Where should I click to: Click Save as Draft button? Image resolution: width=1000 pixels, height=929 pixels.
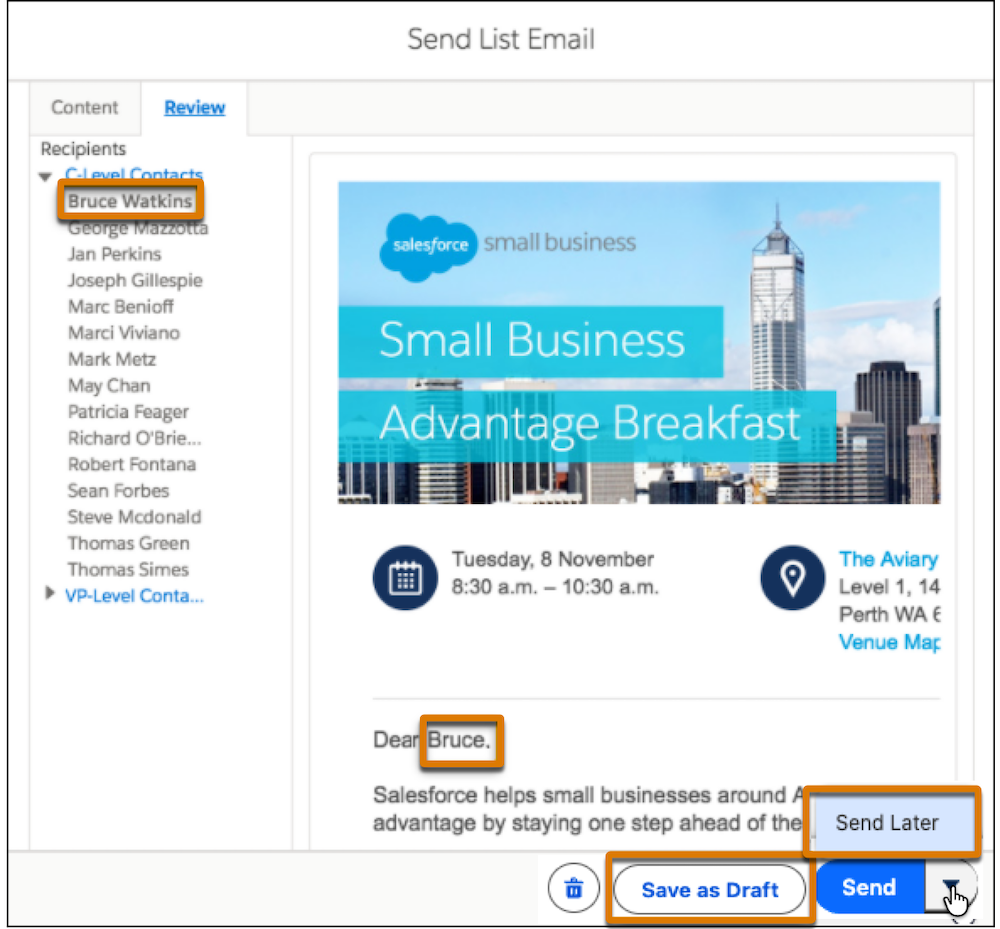pos(710,889)
